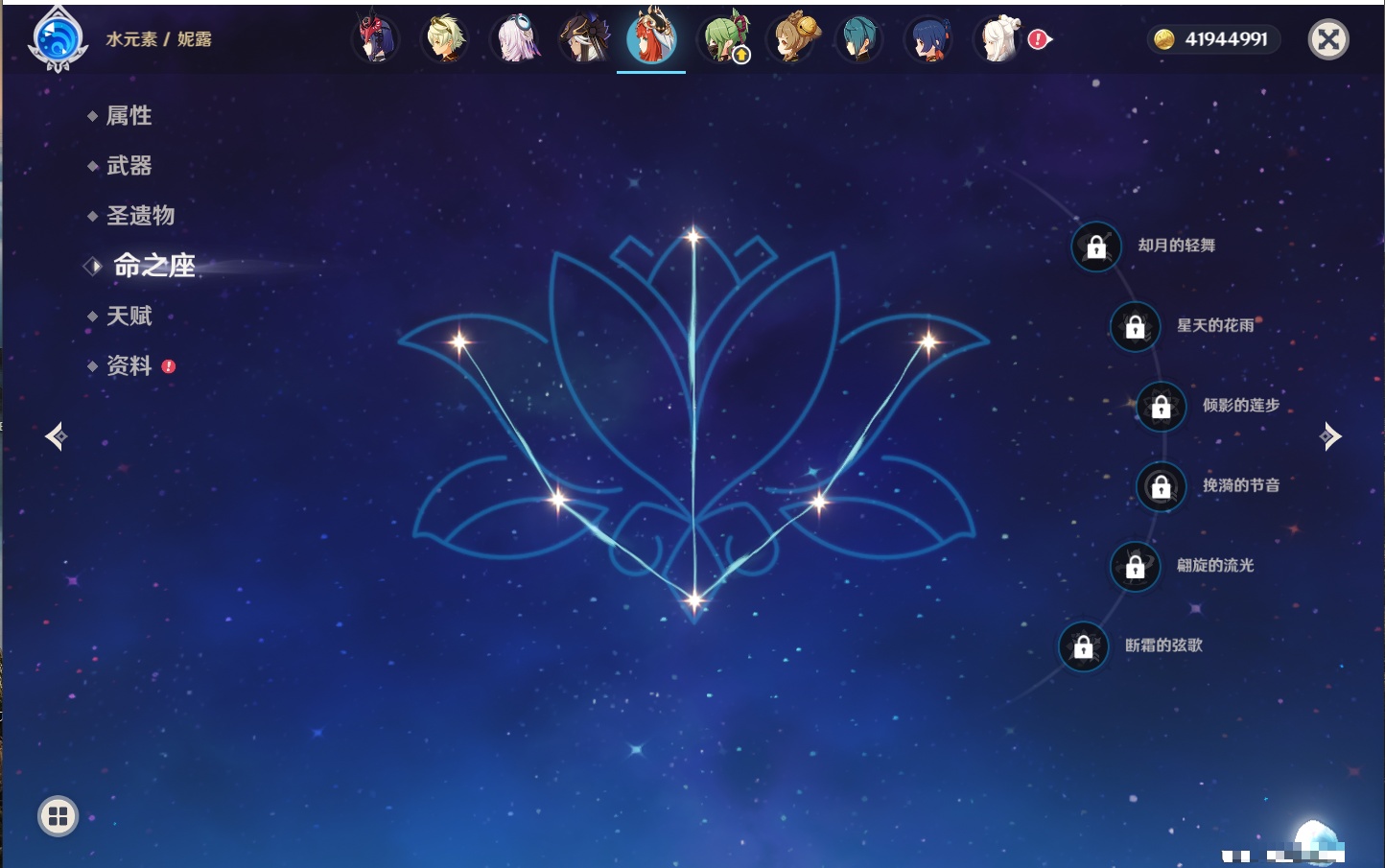Close the character screen with the X
The height and width of the screenshot is (868, 1385).
(x=1328, y=39)
